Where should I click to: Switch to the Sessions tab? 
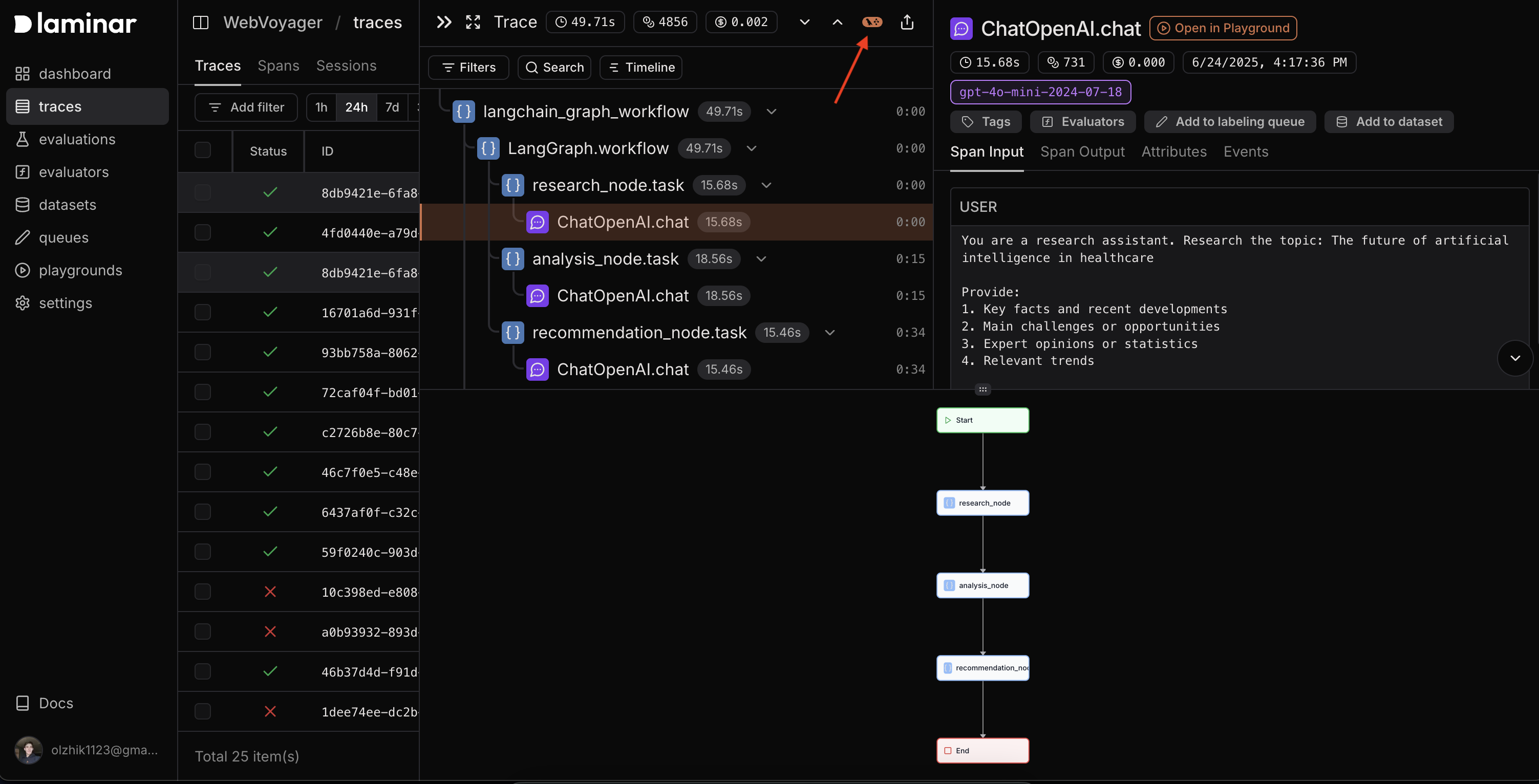346,66
